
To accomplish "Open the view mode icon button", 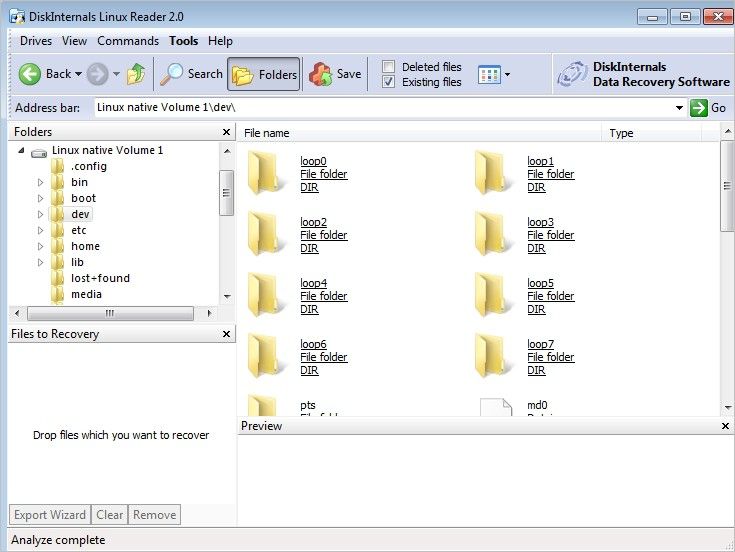I will [x=489, y=75].
